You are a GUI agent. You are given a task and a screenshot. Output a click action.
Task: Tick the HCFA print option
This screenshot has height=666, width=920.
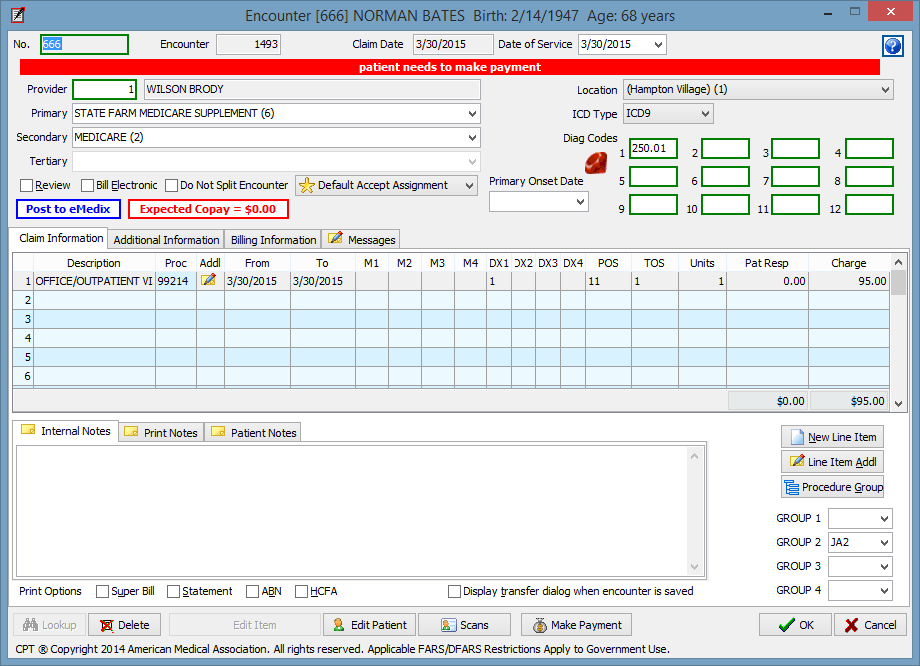click(301, 591)
